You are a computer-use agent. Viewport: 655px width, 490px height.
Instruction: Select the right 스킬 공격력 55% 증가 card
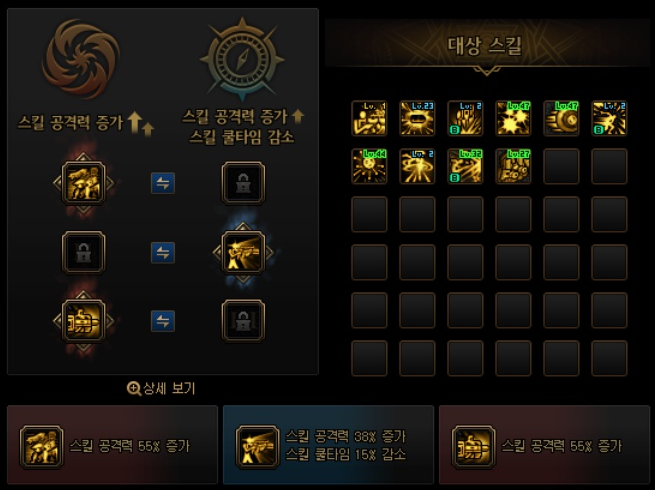(x=544, y=444)
